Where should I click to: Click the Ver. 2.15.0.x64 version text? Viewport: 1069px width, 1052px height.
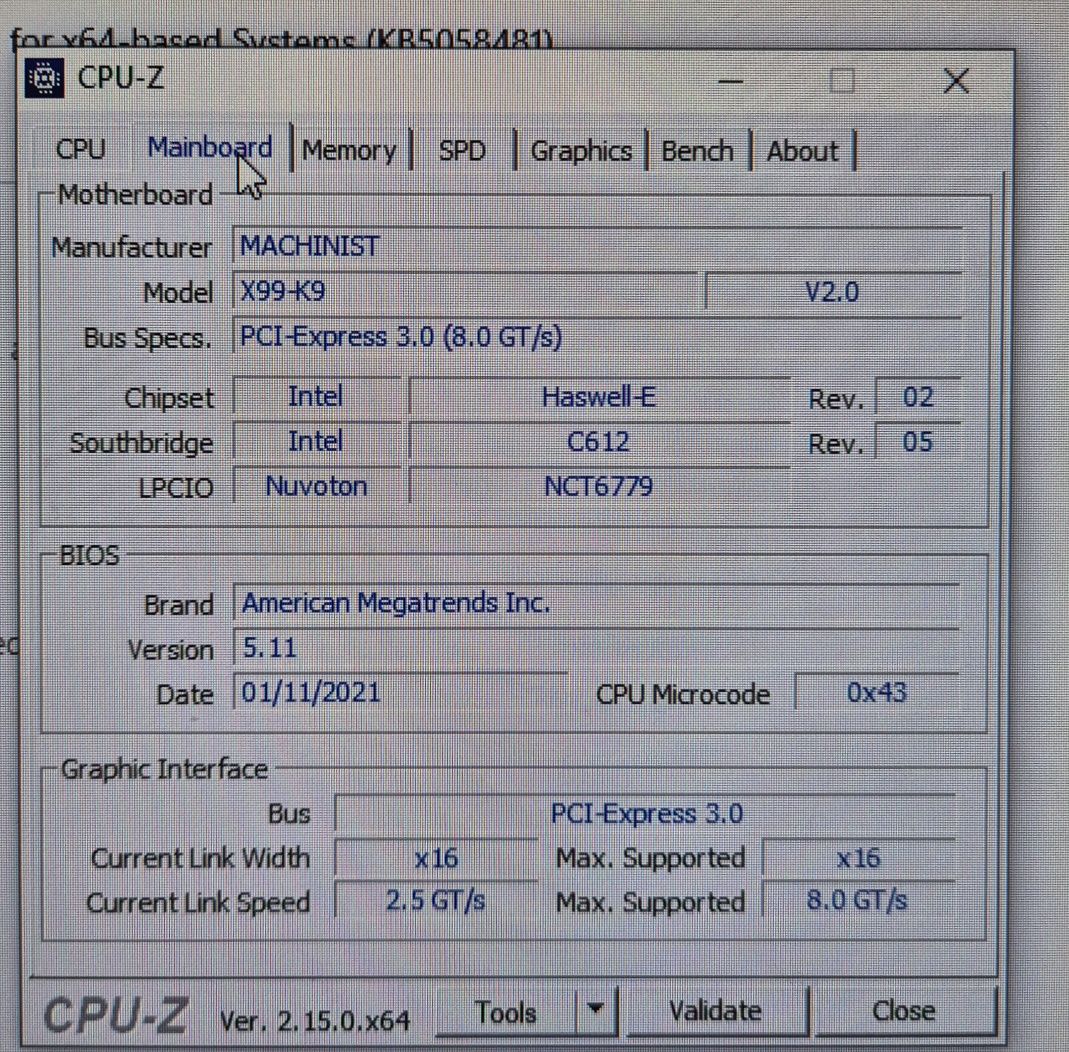pos(315,1021)
